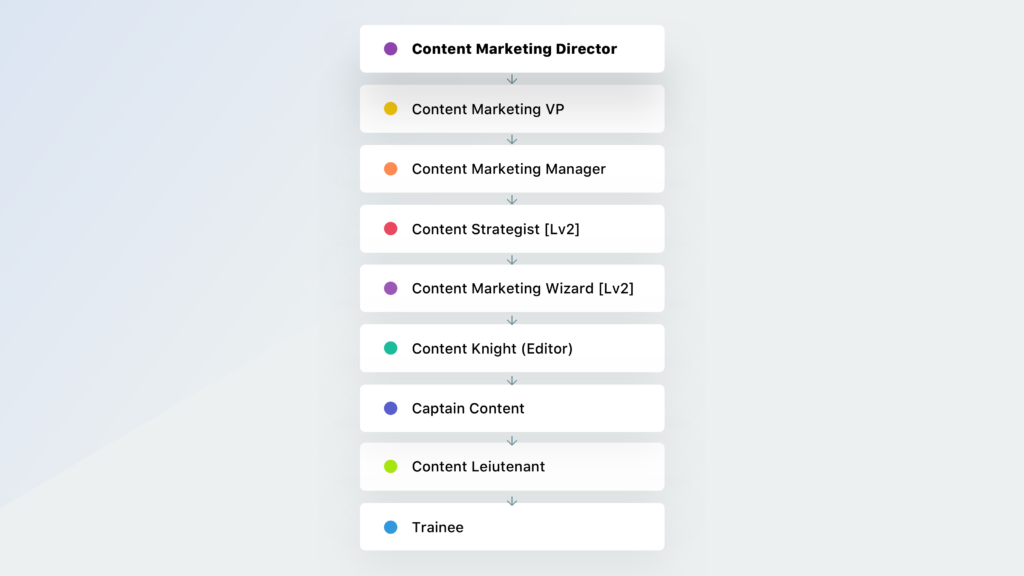
Task: Click the red dot beside Content Strategist
Action: pos(391,229)
